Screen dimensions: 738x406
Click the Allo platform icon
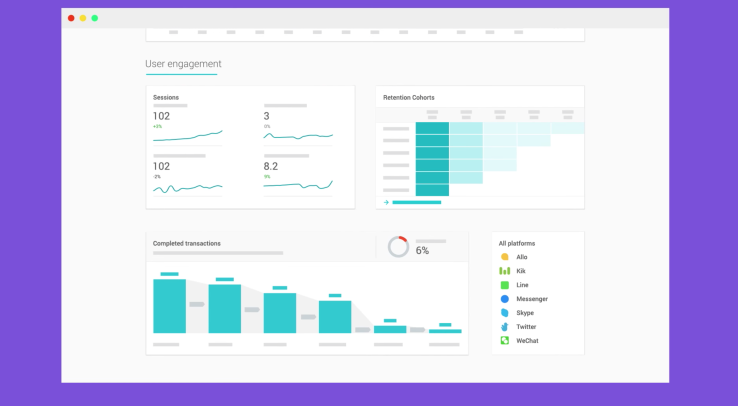[505, 257]
